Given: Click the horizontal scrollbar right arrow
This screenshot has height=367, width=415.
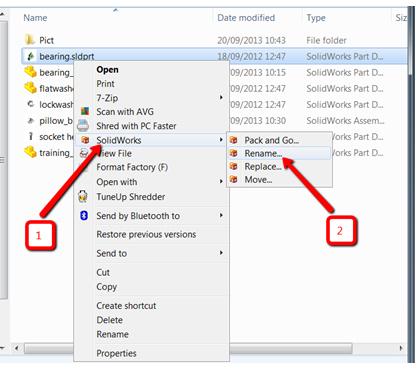Looking at the screenshot, I should coord(401,348).
